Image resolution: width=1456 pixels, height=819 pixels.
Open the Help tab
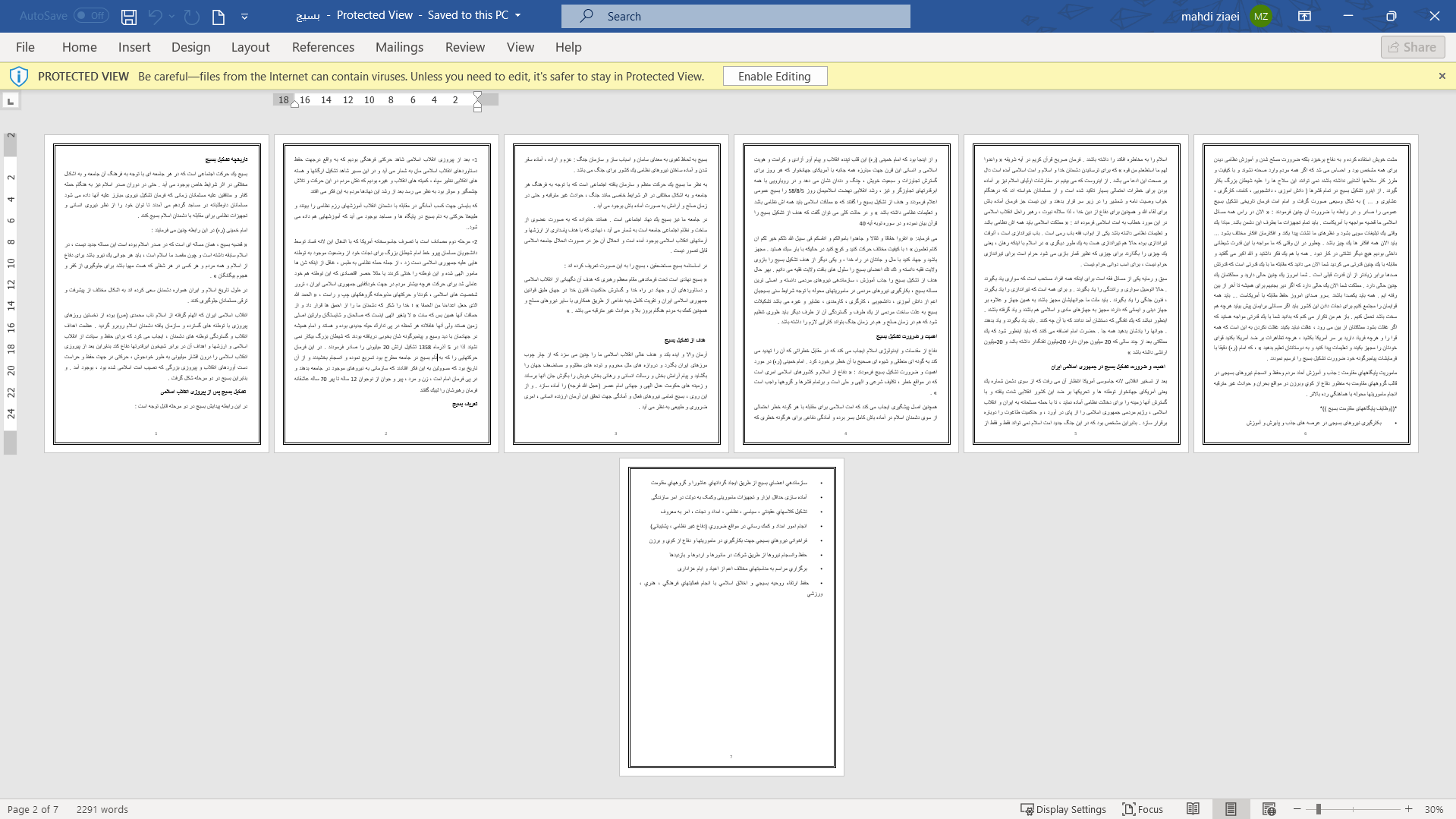[568, 47]
